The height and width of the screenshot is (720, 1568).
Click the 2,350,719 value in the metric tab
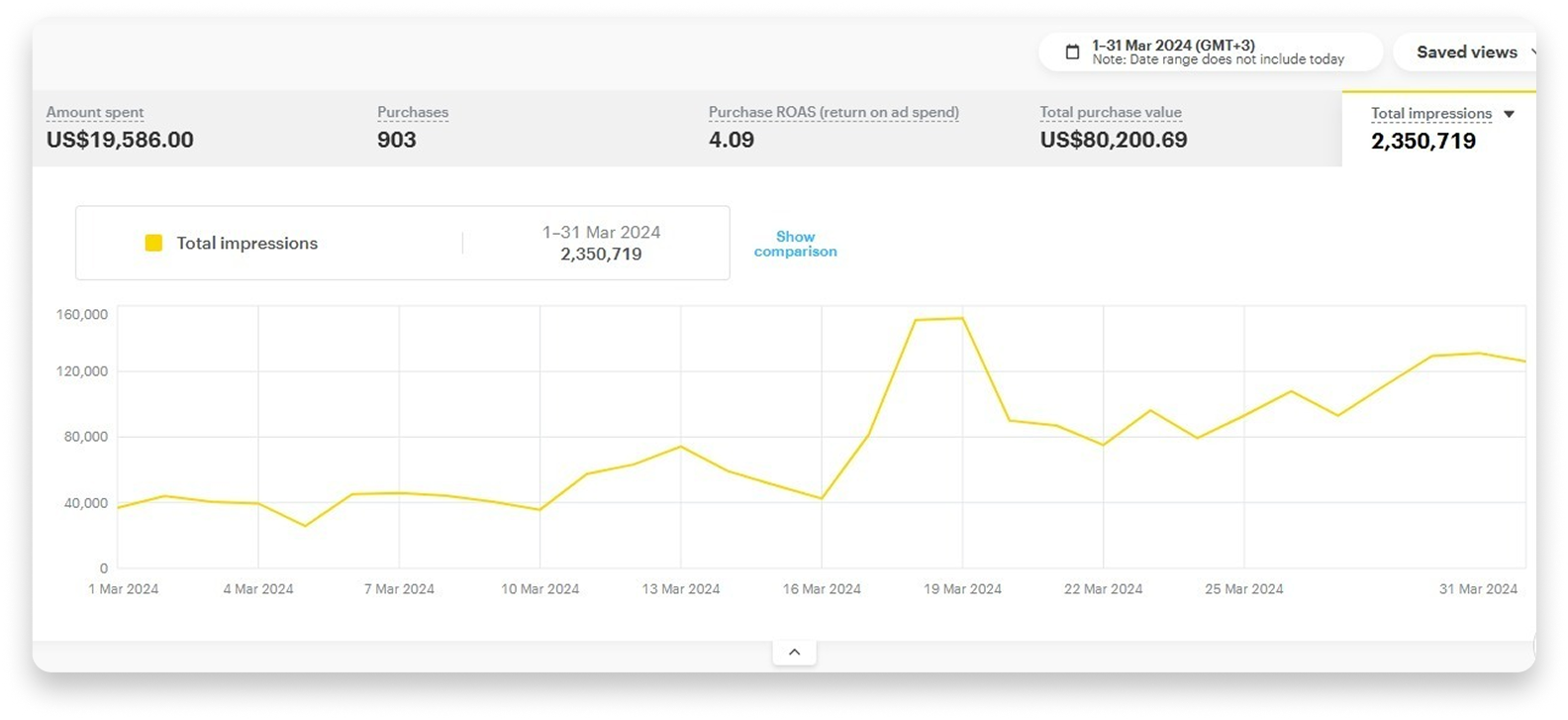(x=1423, y=142)
